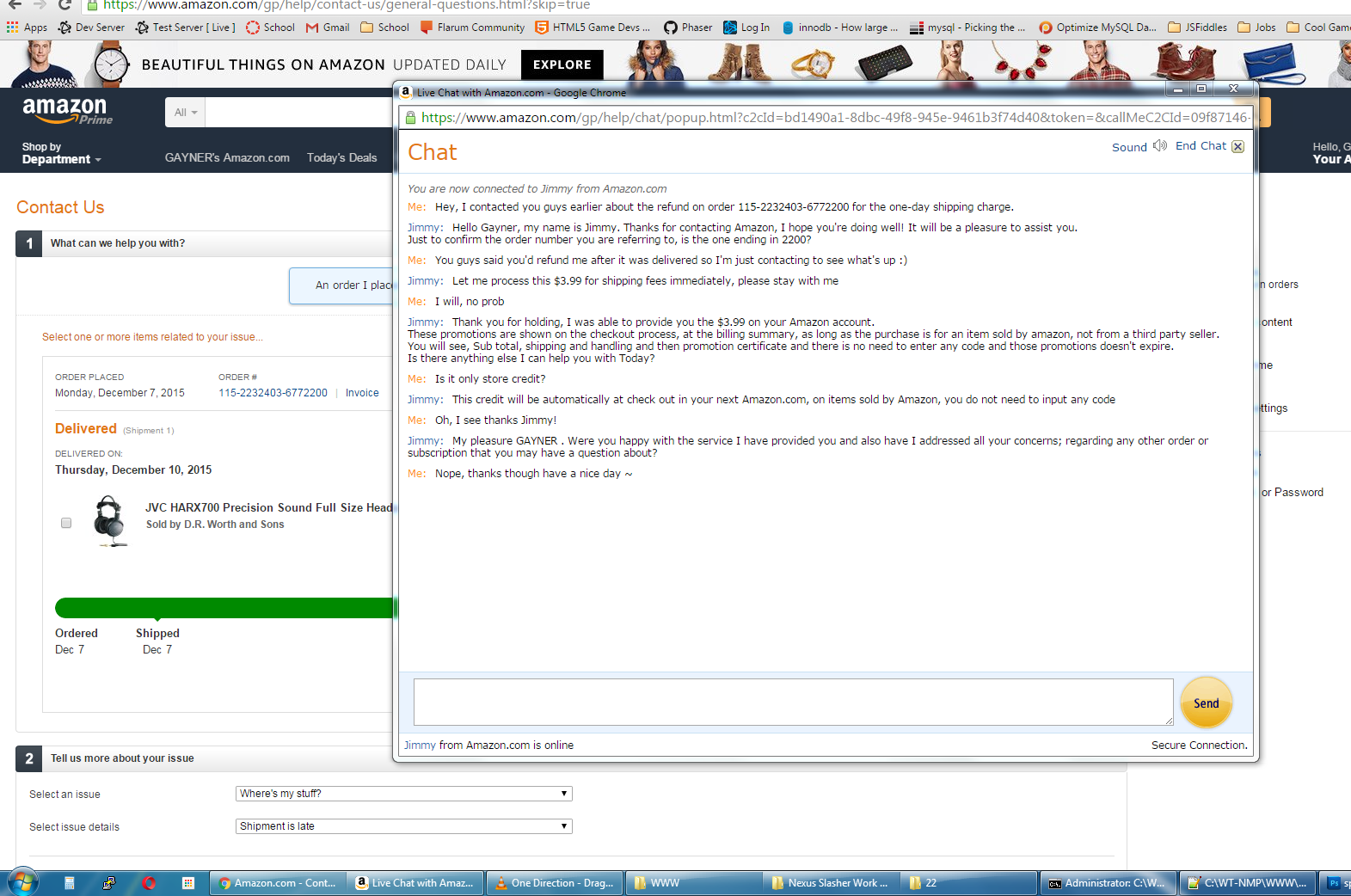The width and height of the screenshot is (1351, 896).
Task: Open the innodb - How large bookmark
Action: click(x=839, y=28)
